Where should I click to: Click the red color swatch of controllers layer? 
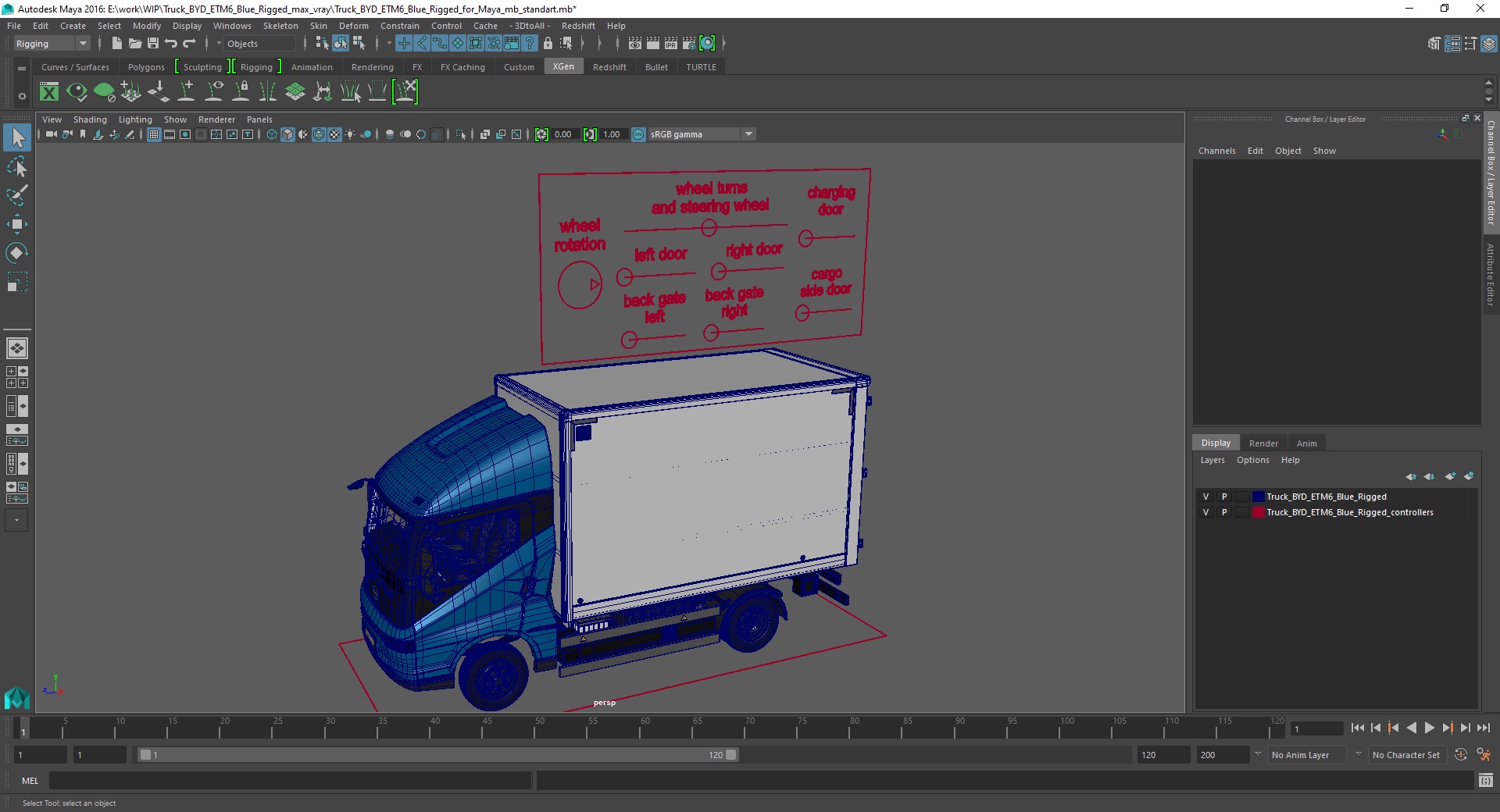[1259, 512]
